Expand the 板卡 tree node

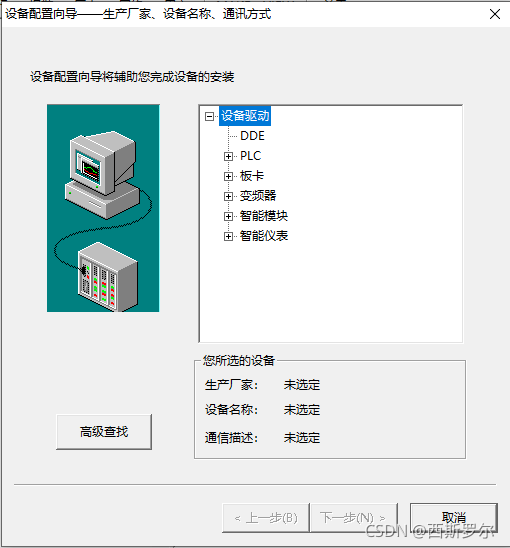(x=228, y=176)
